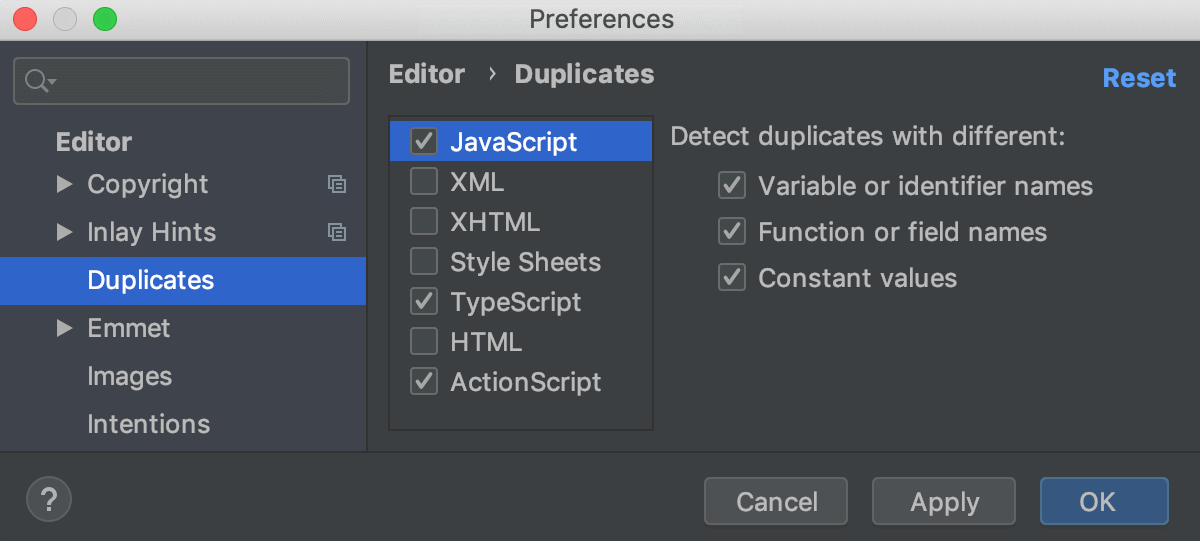Image resolution: width=1200 pixels, height=541 pixels.
Task: Expand the Copyright tree node
Action: (65, 184)
